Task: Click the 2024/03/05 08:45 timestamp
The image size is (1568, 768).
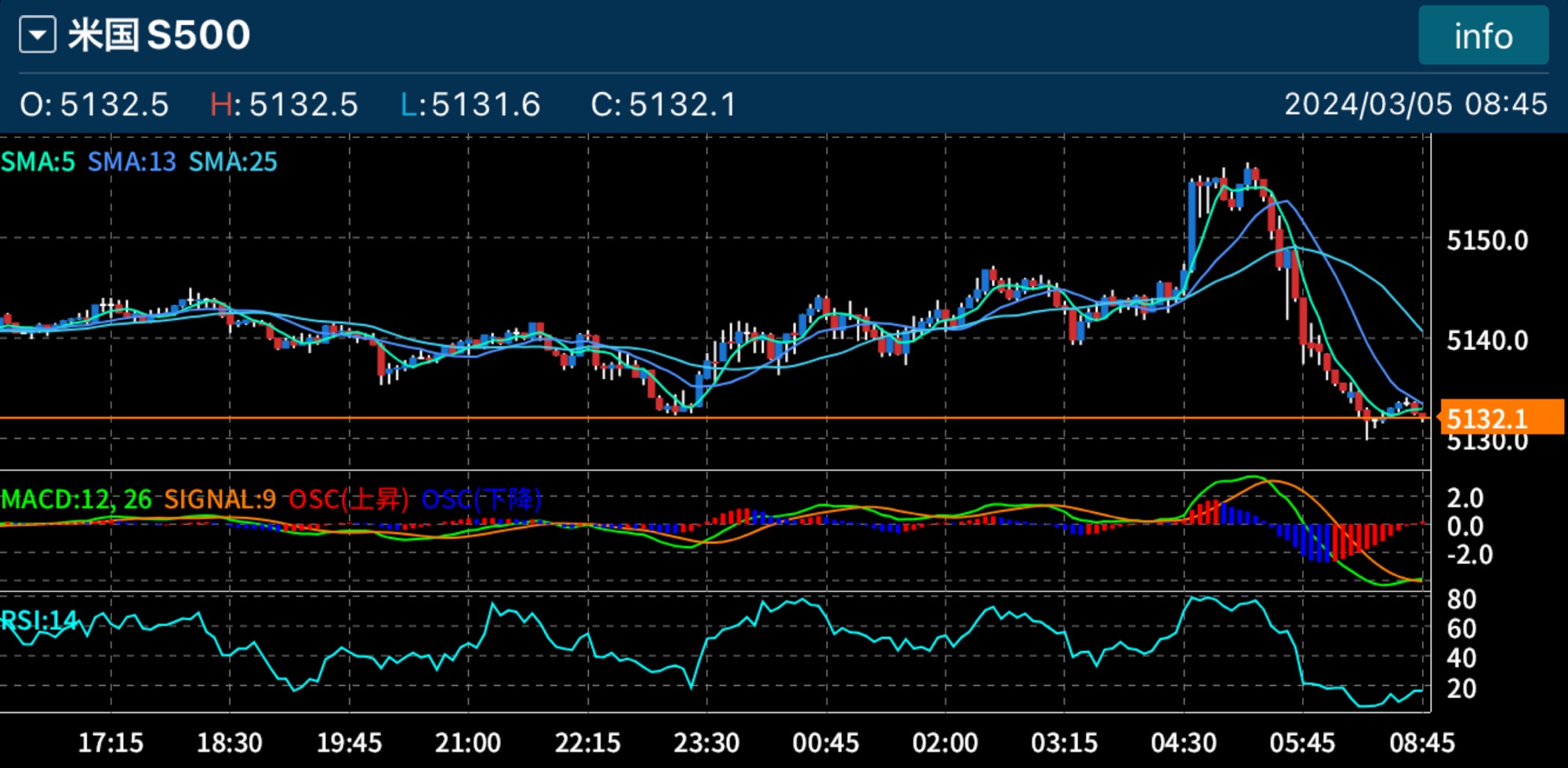Action: [x=1415, y=104]
